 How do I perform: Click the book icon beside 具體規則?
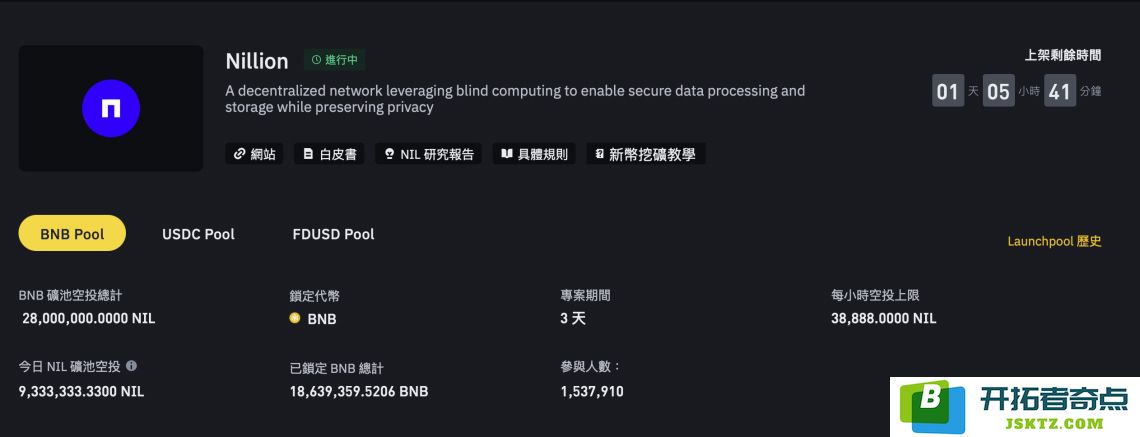tap(507, 153)
